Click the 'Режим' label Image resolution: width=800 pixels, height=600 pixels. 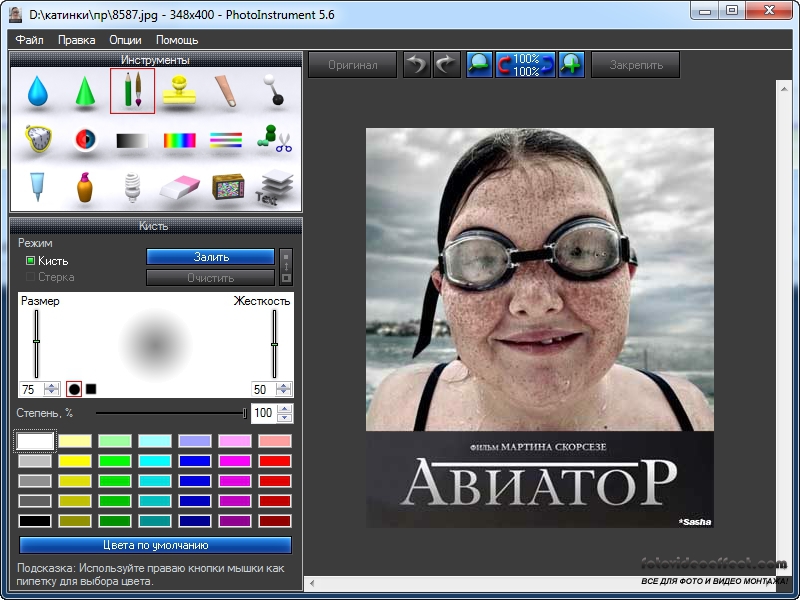pyautogui.click(x=35, y=243)
